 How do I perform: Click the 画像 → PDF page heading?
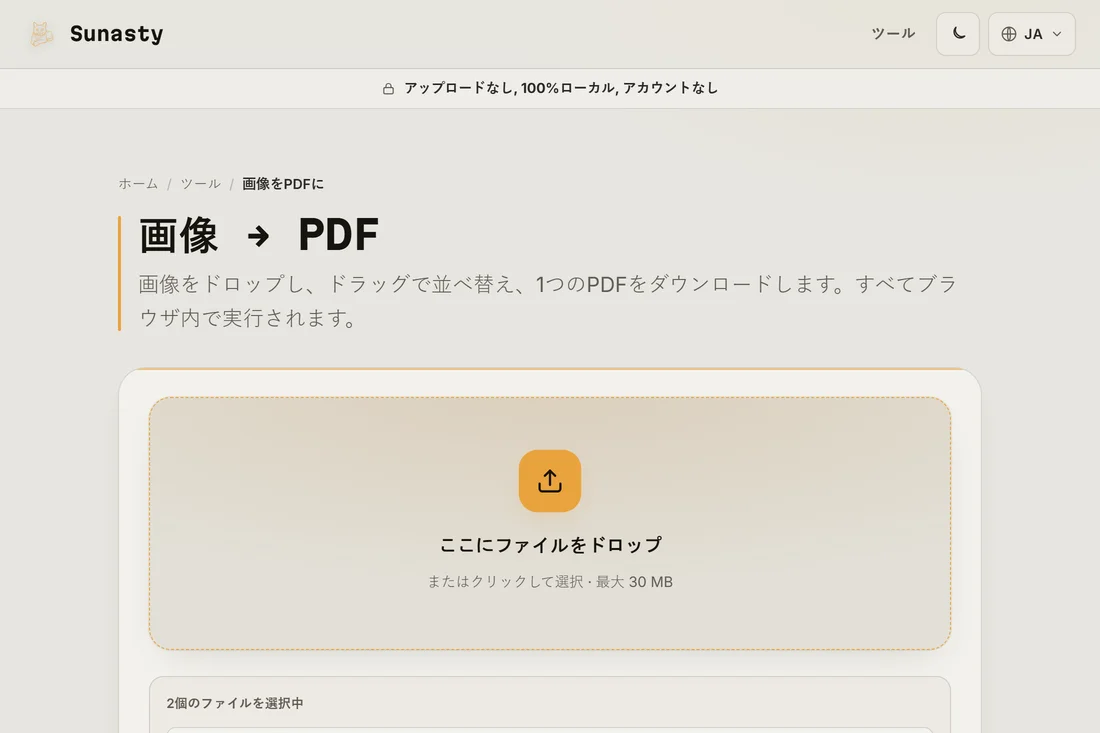[x=259, y=235]
